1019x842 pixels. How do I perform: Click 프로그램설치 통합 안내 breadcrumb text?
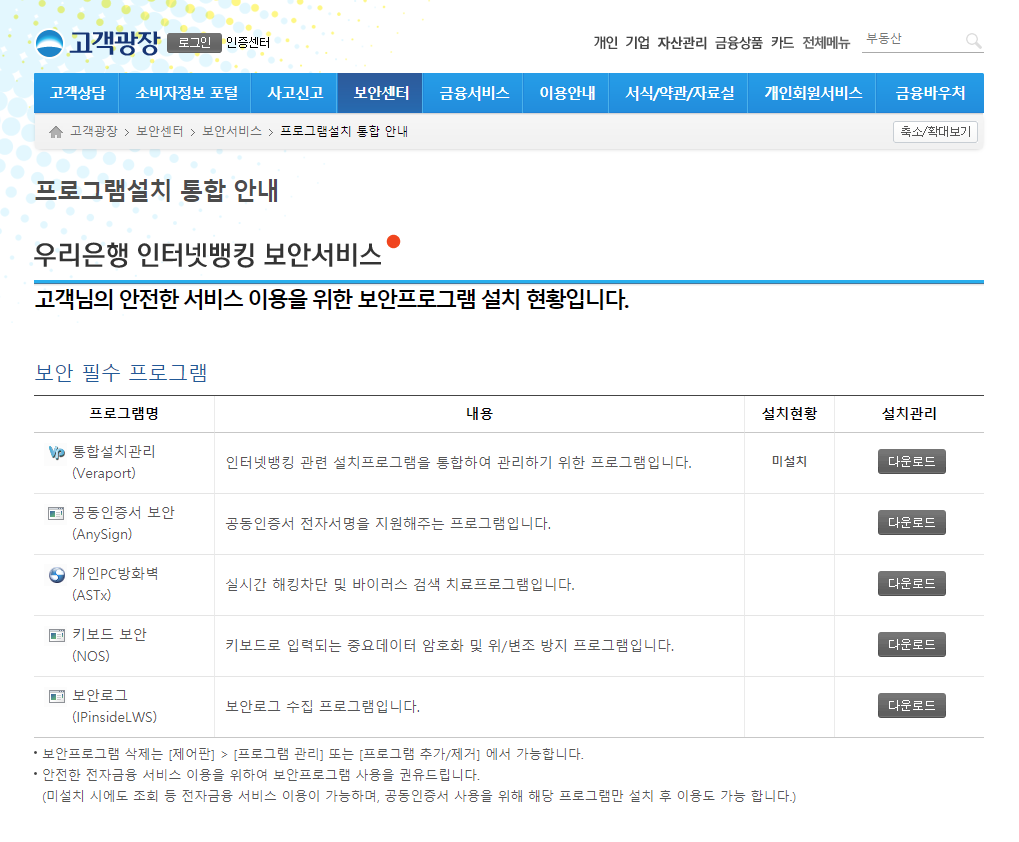[344, 131]
